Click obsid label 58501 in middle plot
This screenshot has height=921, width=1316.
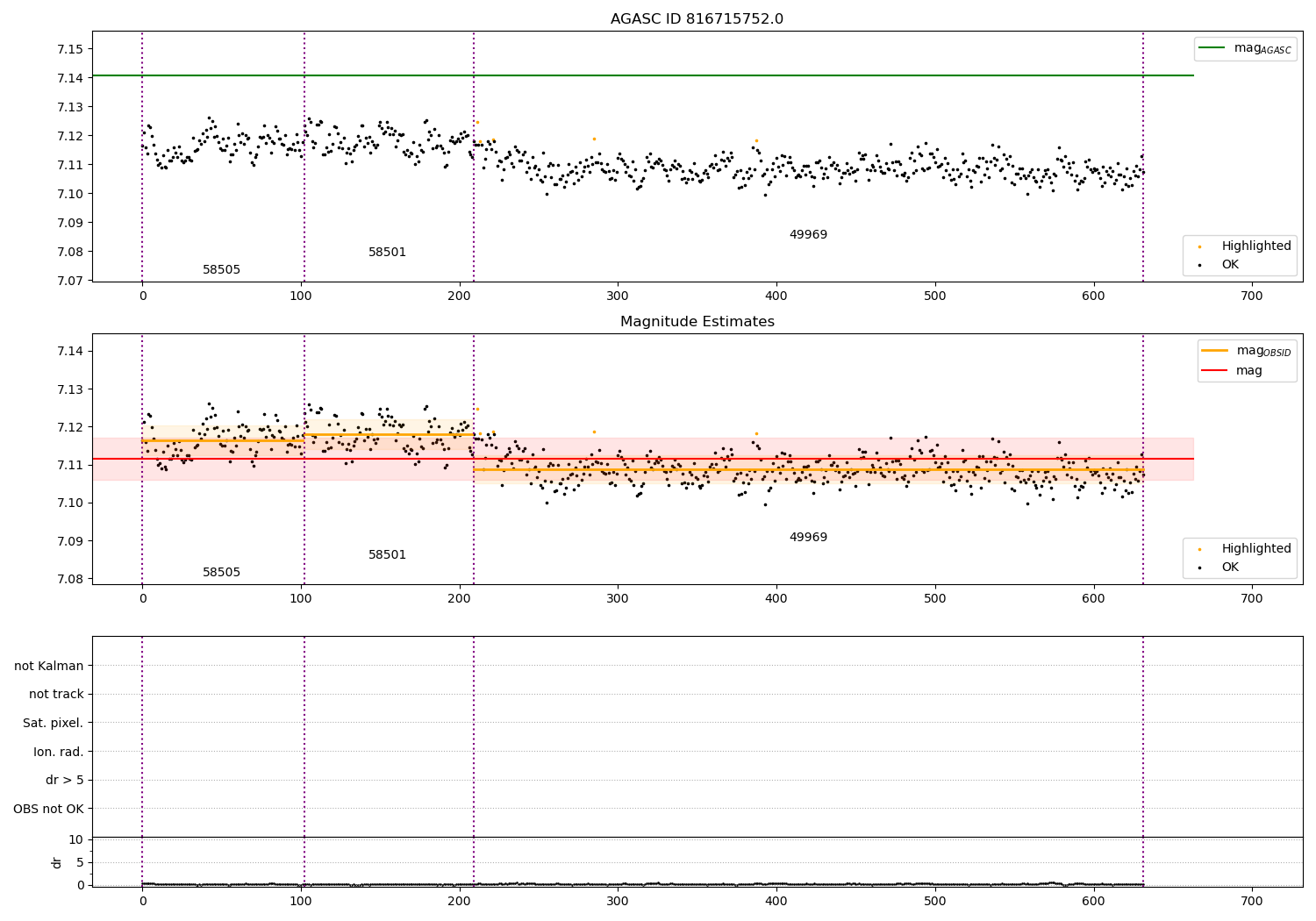coord(387,555)
